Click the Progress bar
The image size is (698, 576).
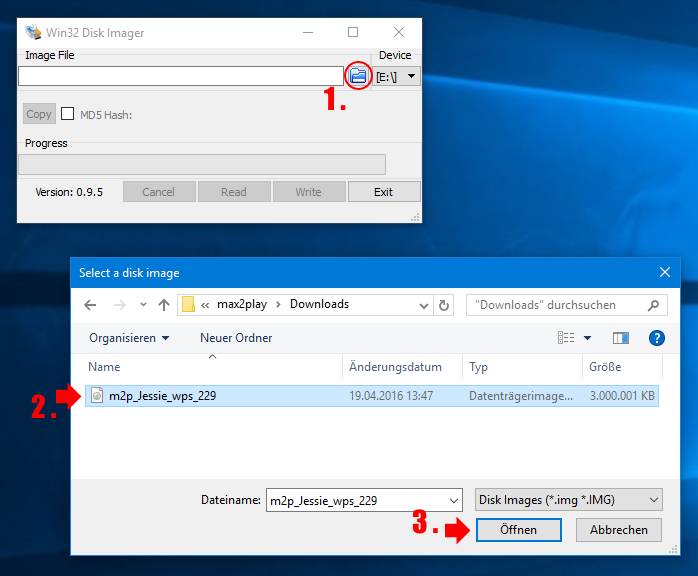[x=202, y=164]
